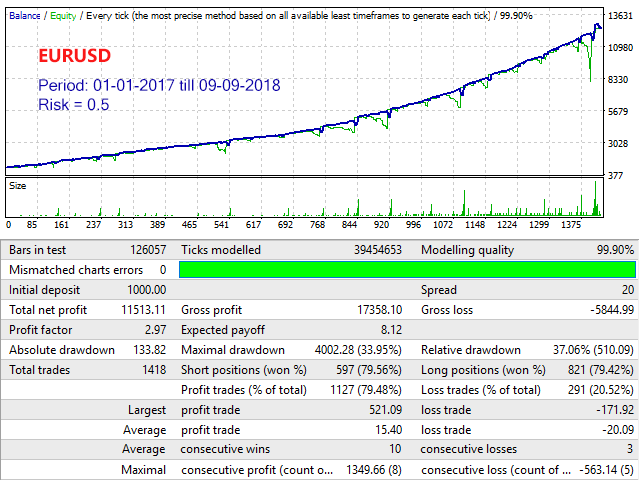Click the Period date range text

pos(159,85)
